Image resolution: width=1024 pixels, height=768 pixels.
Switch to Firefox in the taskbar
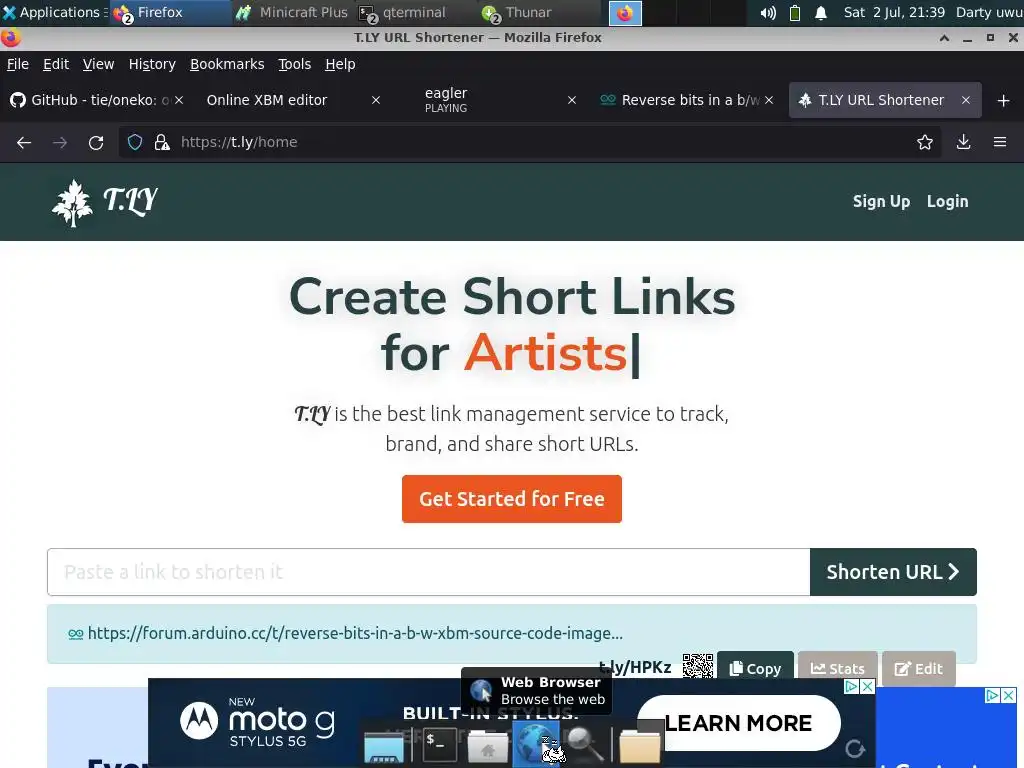click(170, 12)
